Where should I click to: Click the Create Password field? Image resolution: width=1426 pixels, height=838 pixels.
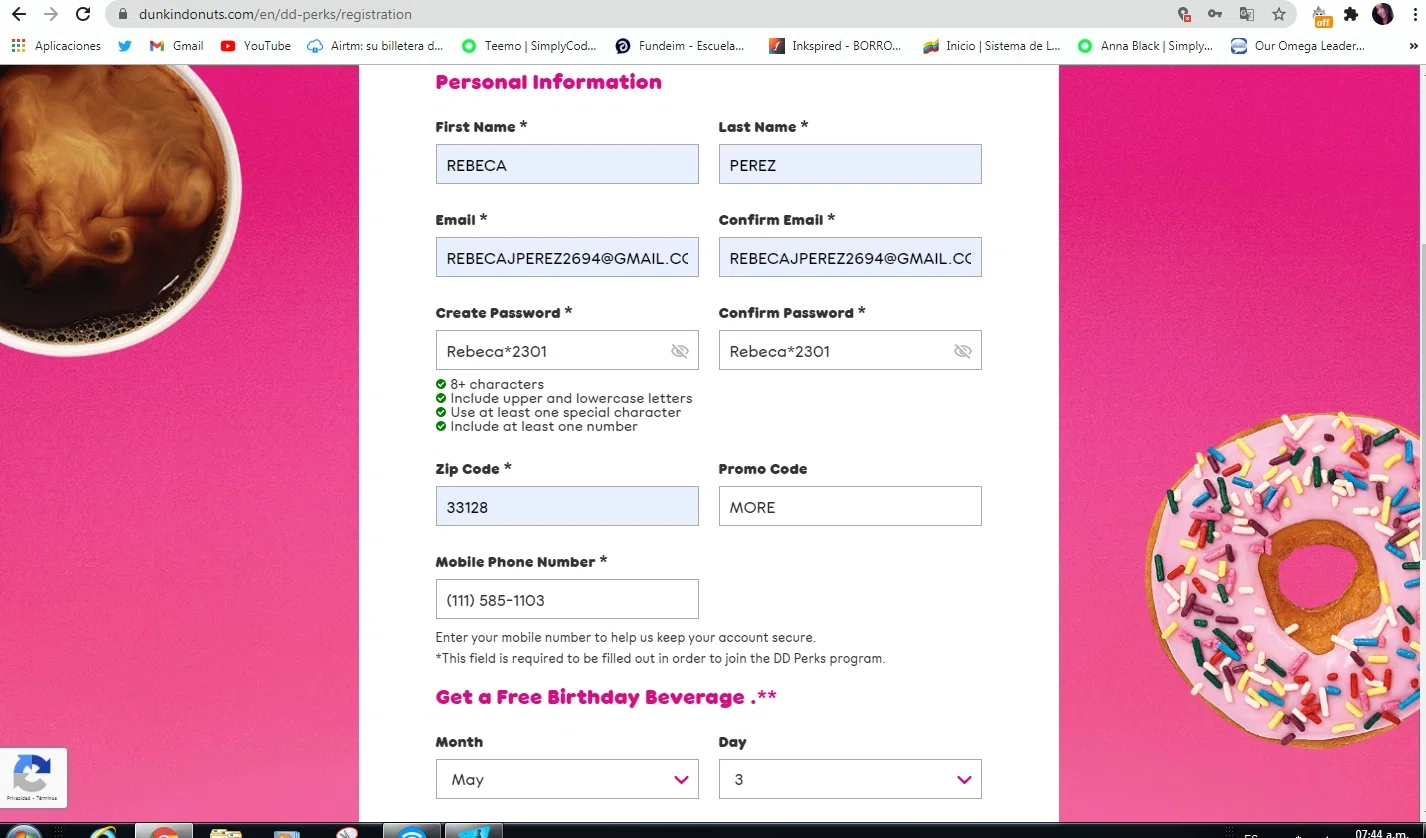coord(567,350)
